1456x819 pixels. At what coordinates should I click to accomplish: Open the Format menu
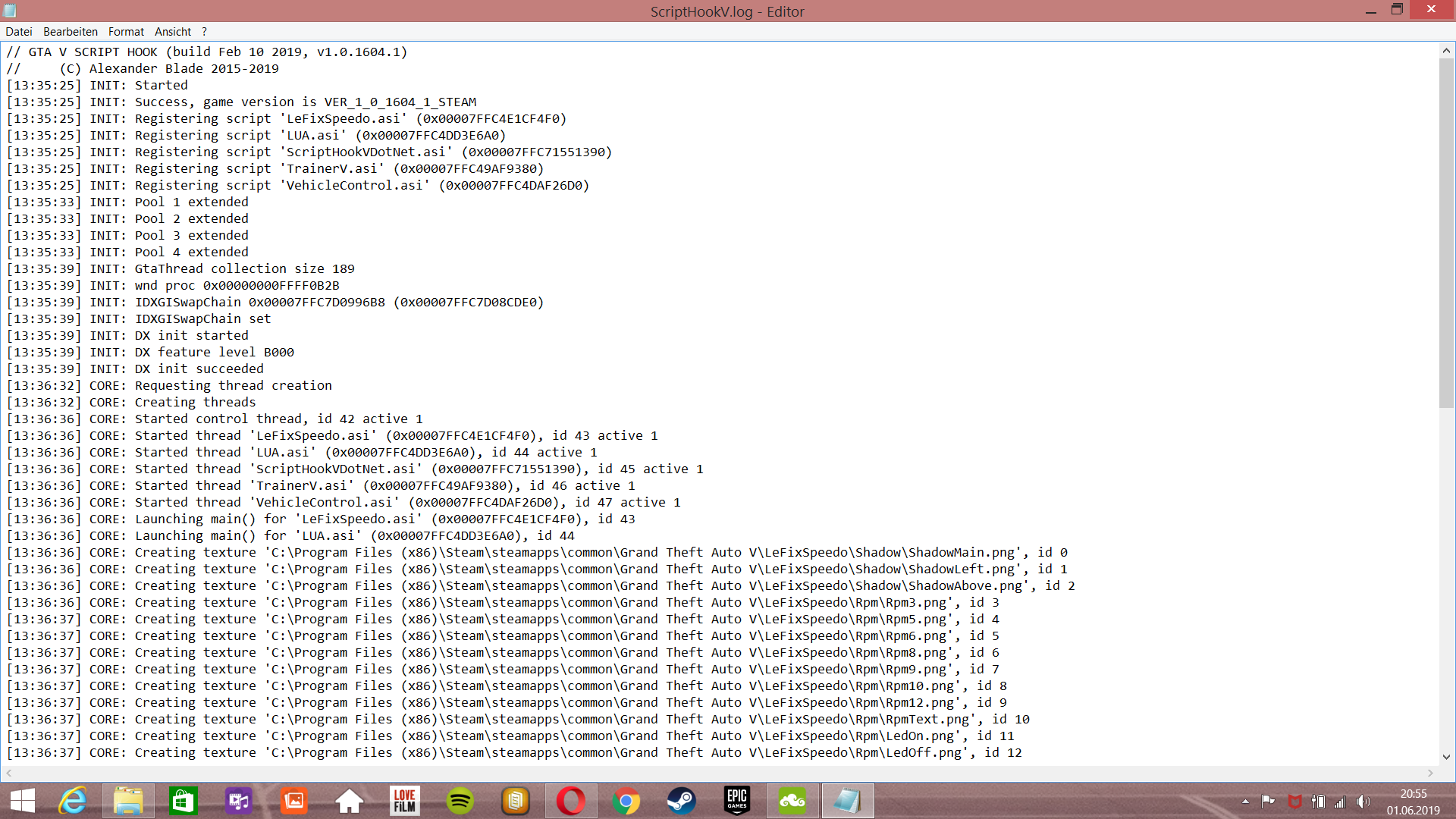(x=126, y=32)
